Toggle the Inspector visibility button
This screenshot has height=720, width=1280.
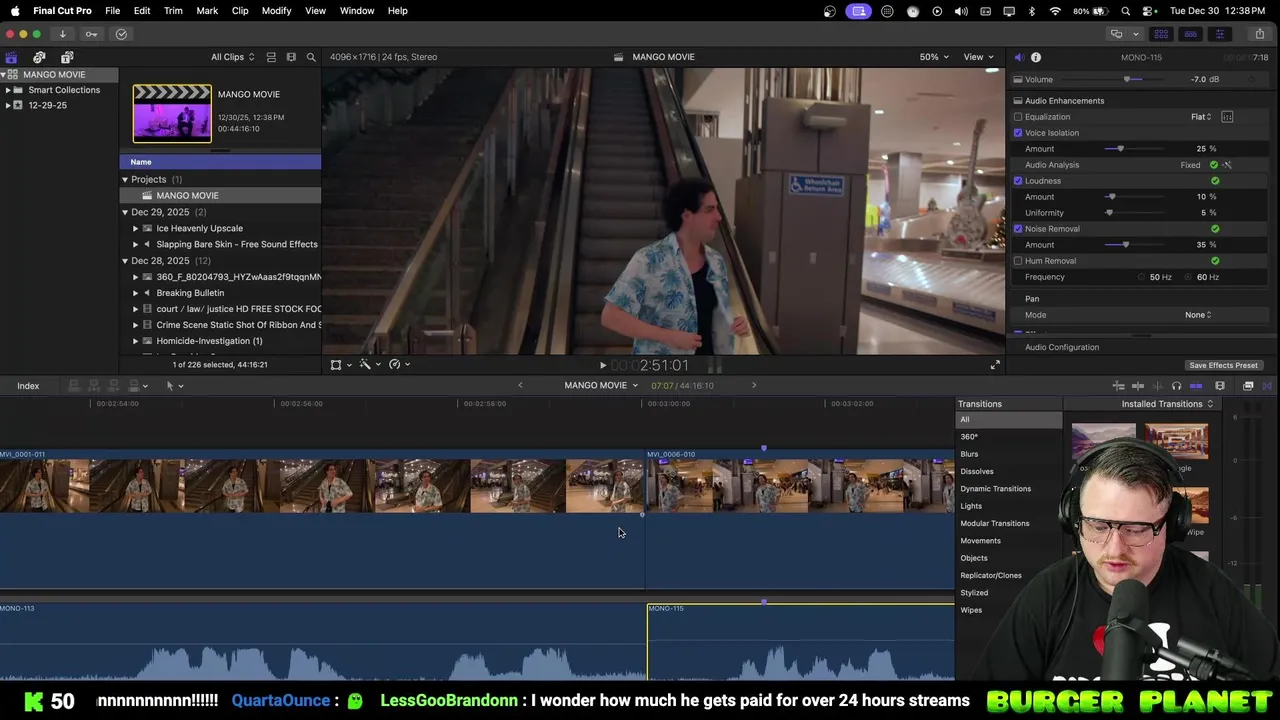click(1220, 34)
